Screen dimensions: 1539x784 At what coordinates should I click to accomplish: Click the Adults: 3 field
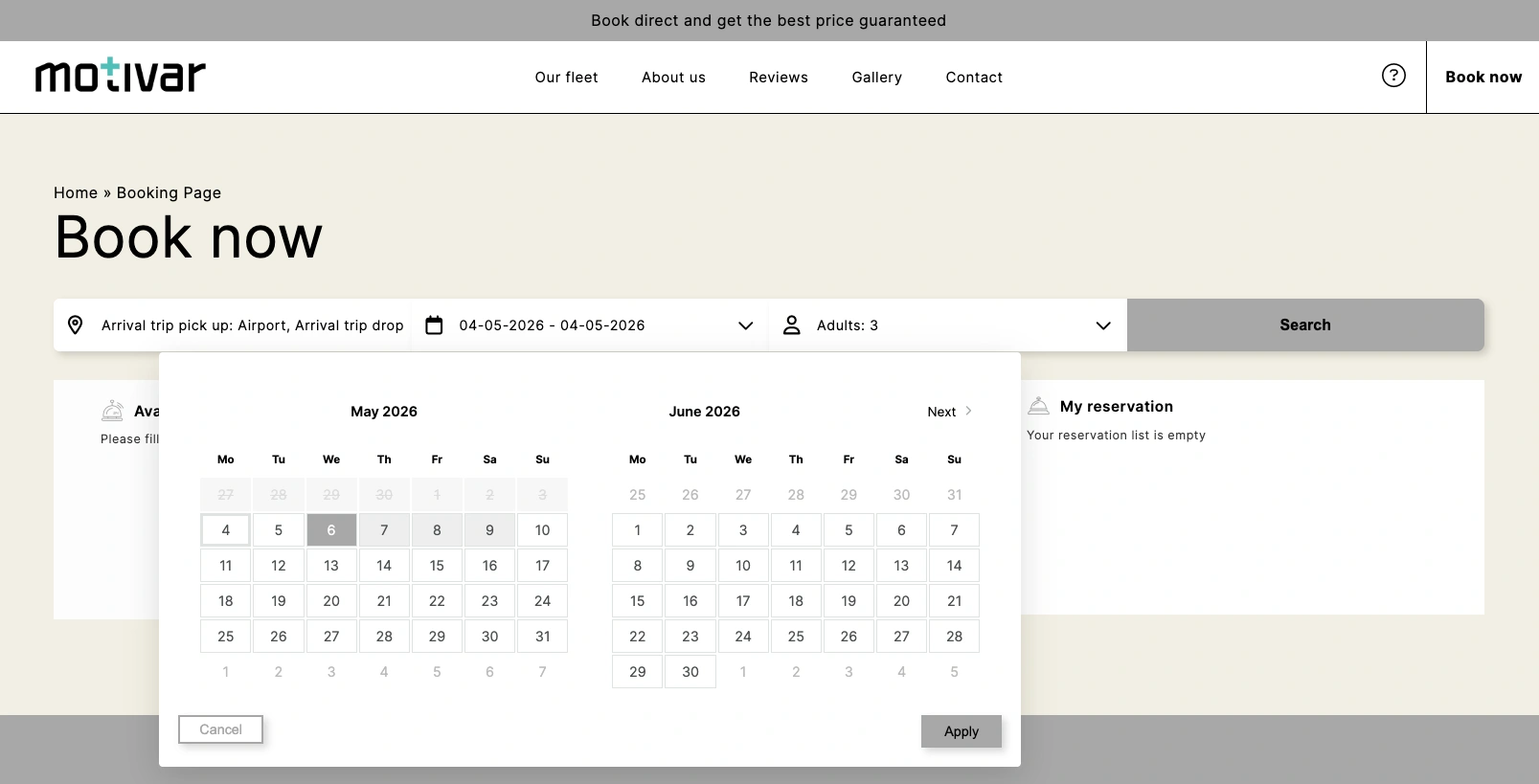pyautogui.click(x=948, y=325)
